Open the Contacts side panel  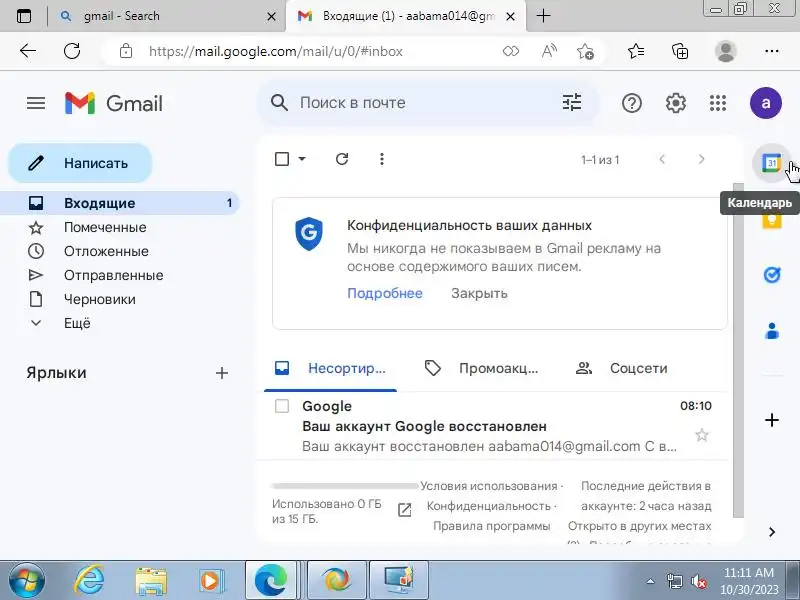[771, 331]
